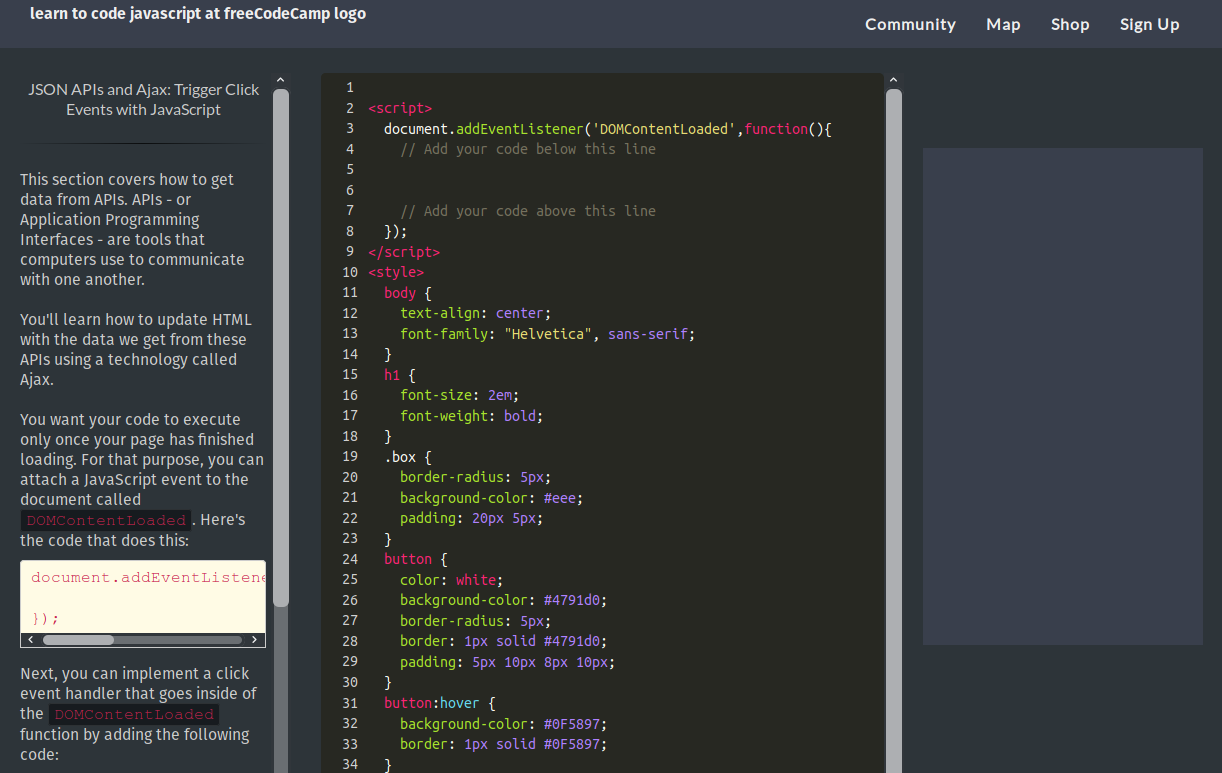The height and width of the screenshot is (773, 1222).
Task: Click the scroll-up arrow above the instructions panel
Action: pyautogui.click(x=280, y=79)
